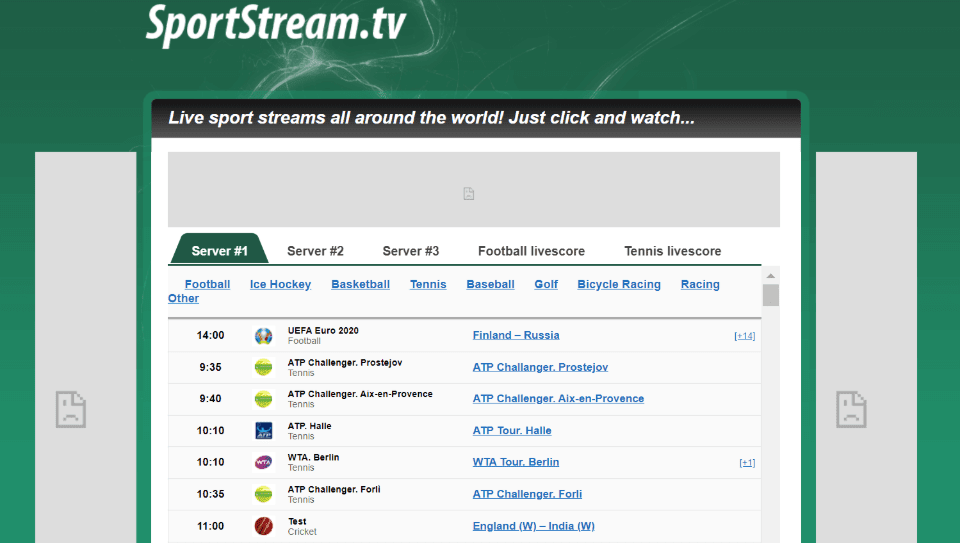Click the 10:10 time in the ATP. Halle row
This screenshot has width=960, height=543.
[211, 430]
